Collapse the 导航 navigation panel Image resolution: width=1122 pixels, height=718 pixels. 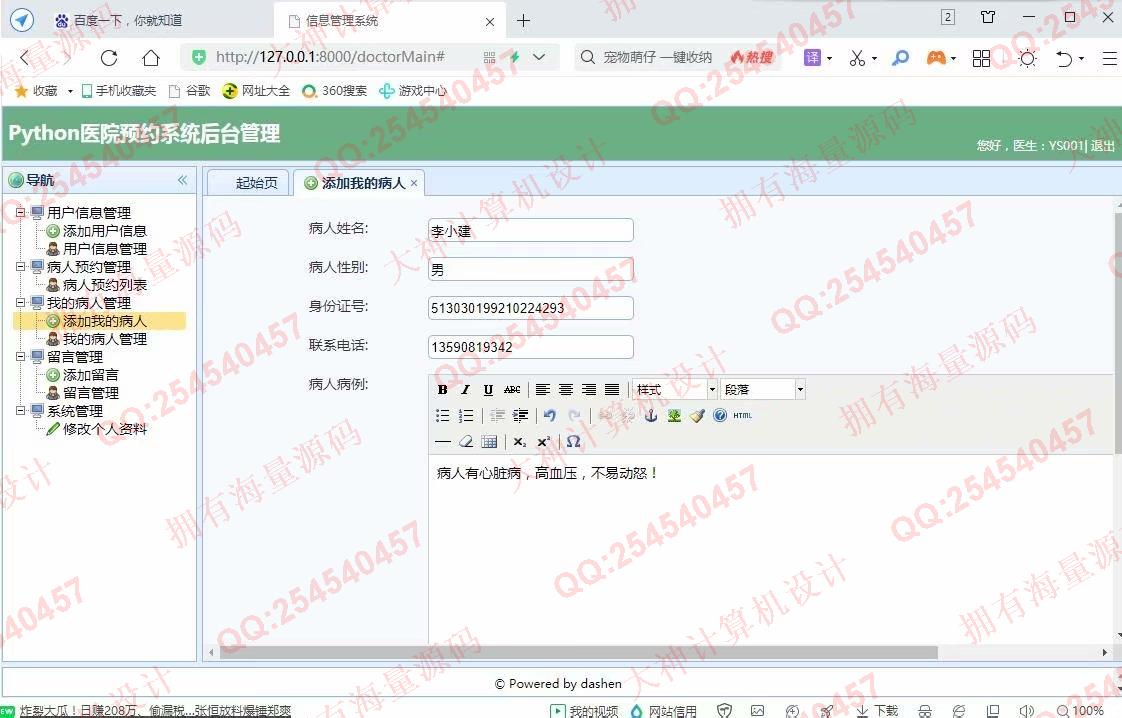point(182,180)
